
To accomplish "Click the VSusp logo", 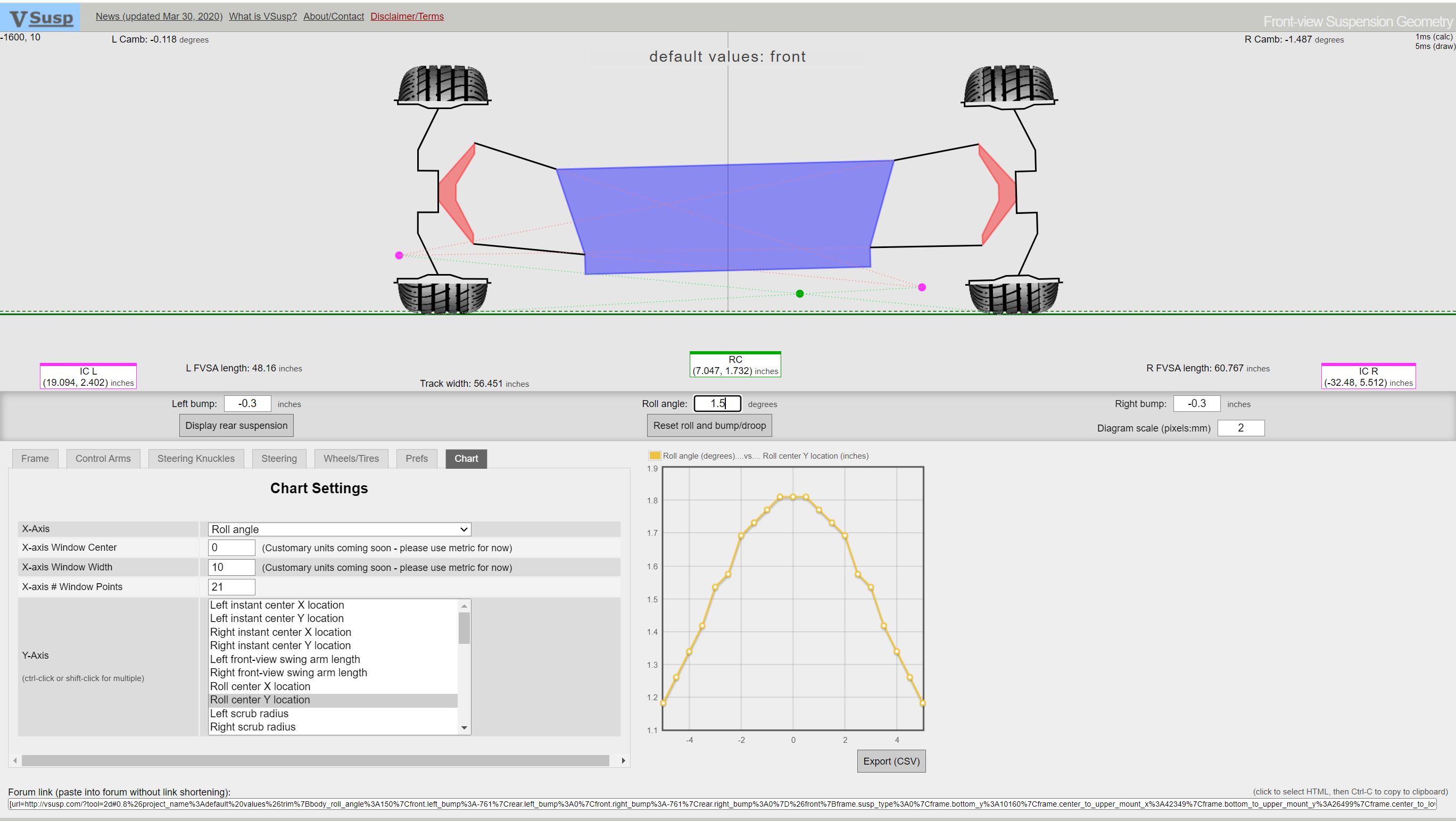I will [40, 18].
